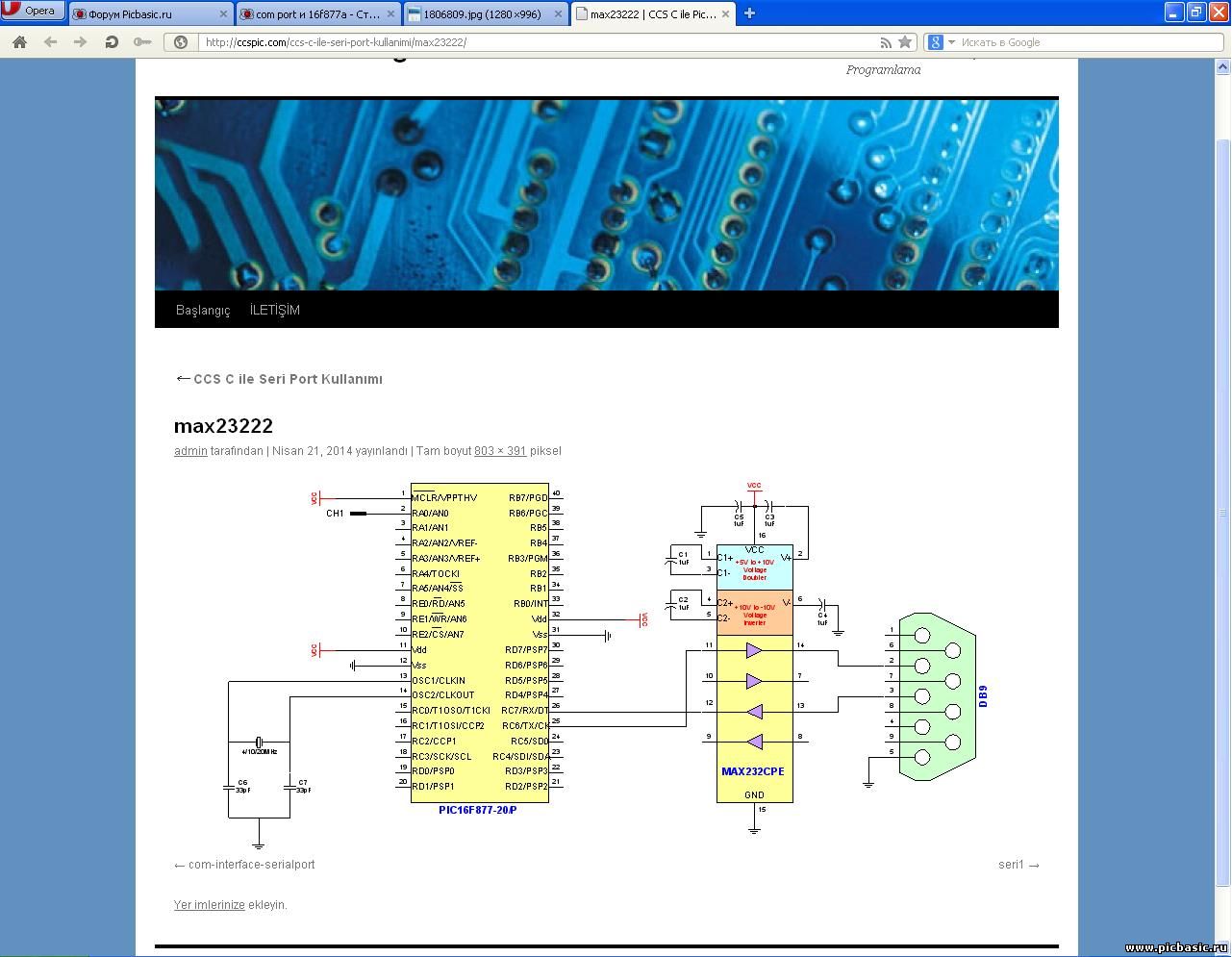
Task: Click the Nisan 21, 2014 publish date text
Action: (x=312, y=451)
